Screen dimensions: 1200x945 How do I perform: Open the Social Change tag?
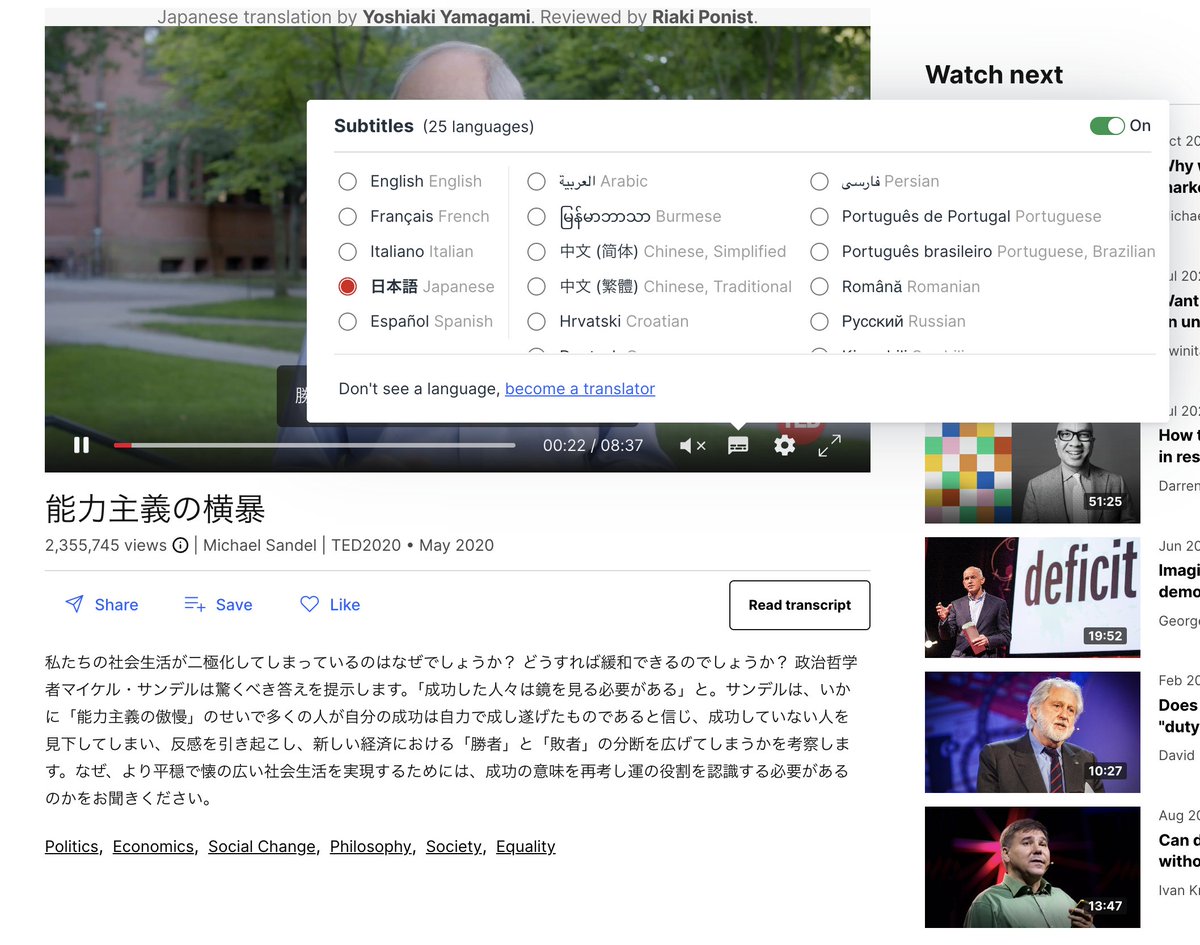click(x=262, y=846)
